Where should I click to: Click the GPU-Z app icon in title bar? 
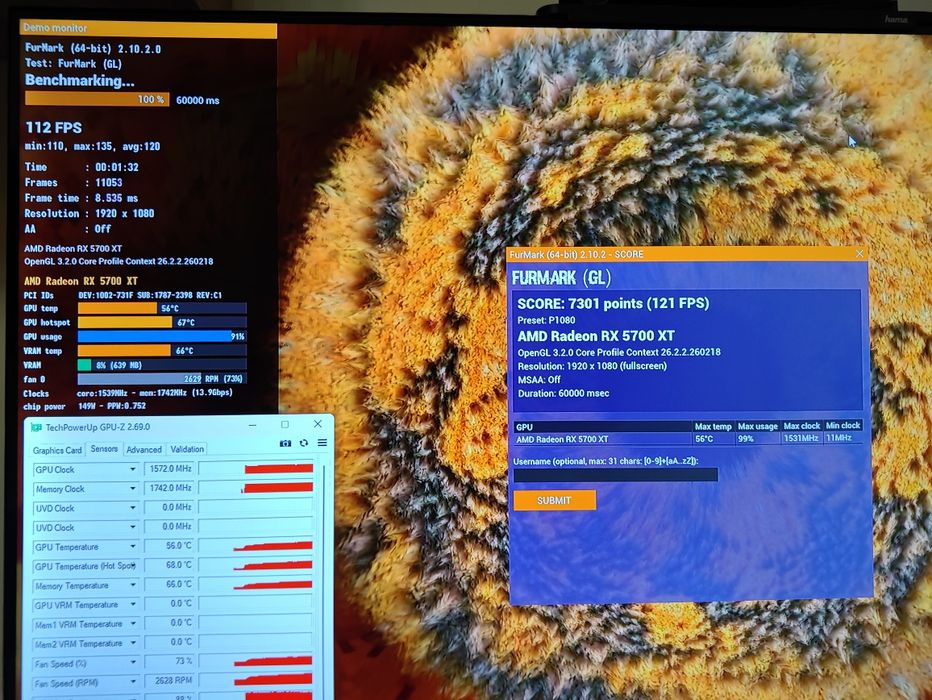[x=36, y=427]
